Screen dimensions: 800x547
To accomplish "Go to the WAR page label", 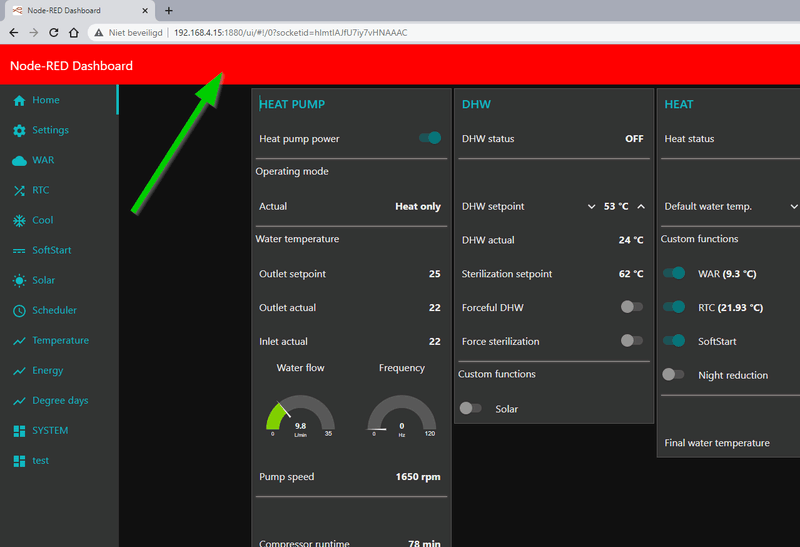I will click(43, 160).
